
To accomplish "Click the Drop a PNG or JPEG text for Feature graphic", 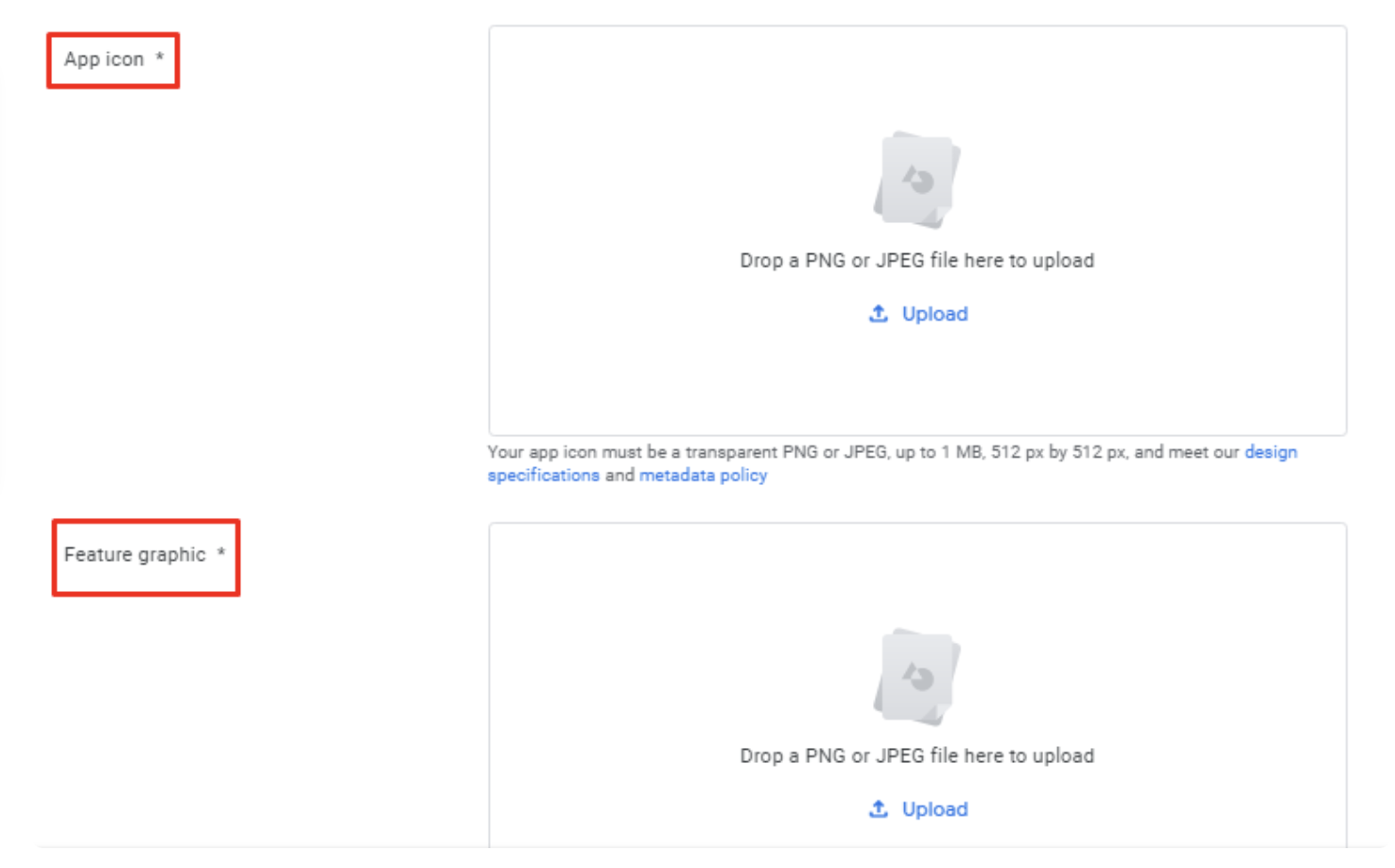I will (915, 755).
